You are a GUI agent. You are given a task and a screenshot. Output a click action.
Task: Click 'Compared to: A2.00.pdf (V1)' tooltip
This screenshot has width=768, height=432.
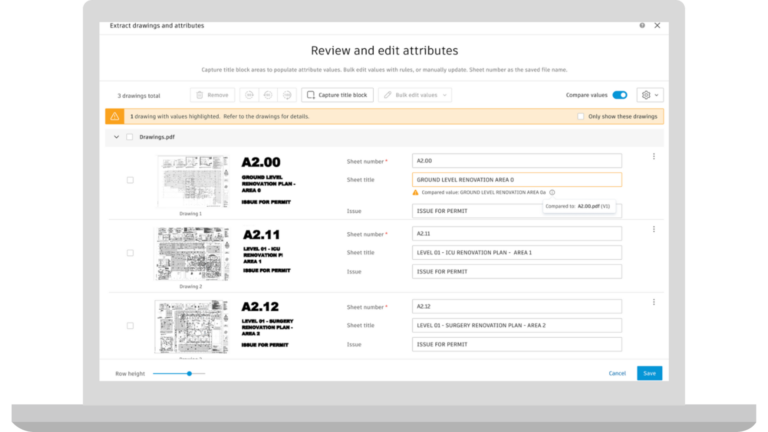578,207
